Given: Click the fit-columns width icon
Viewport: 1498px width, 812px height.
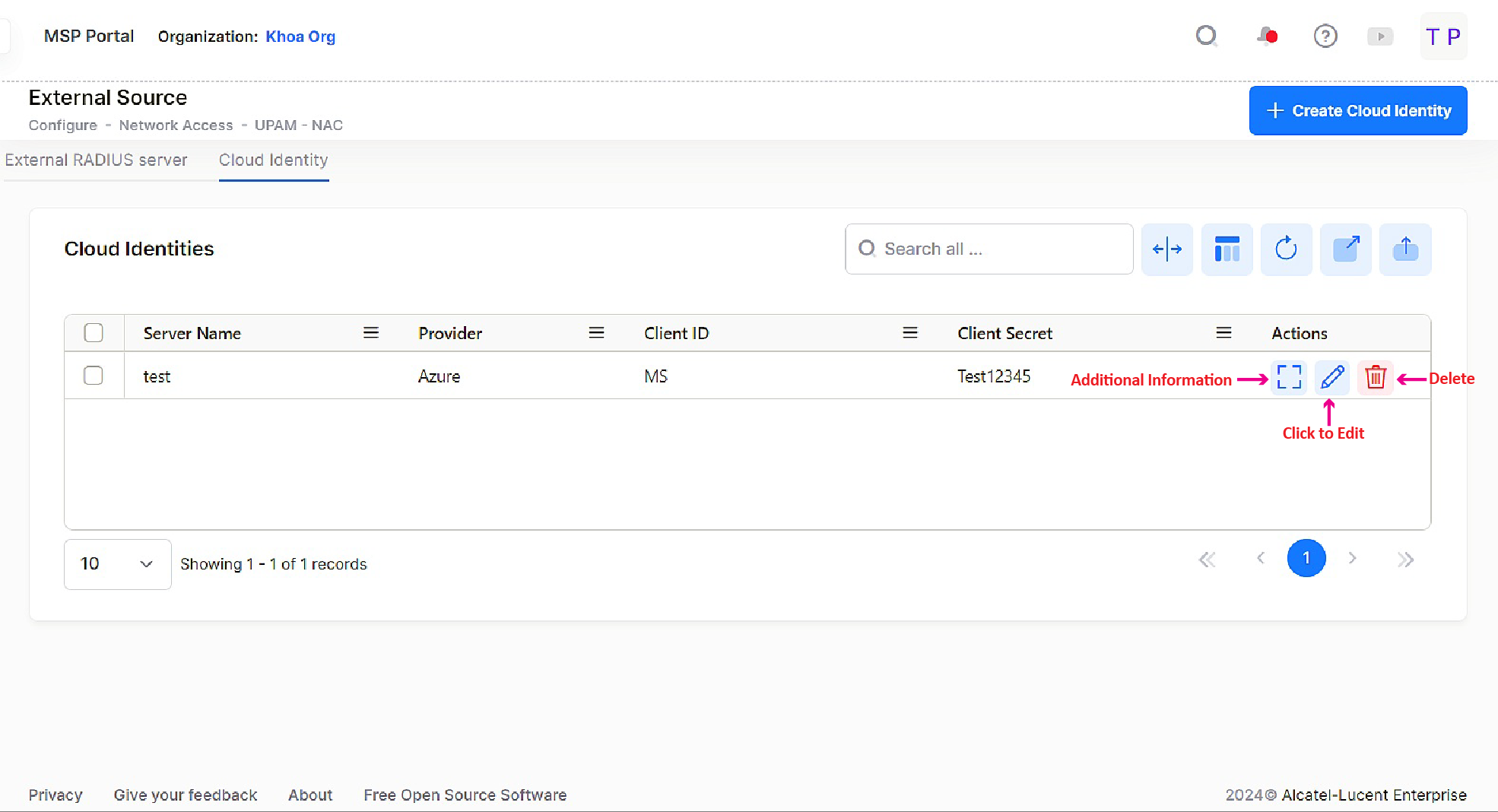Looking at the screenshot, I should click(1166, 249).
